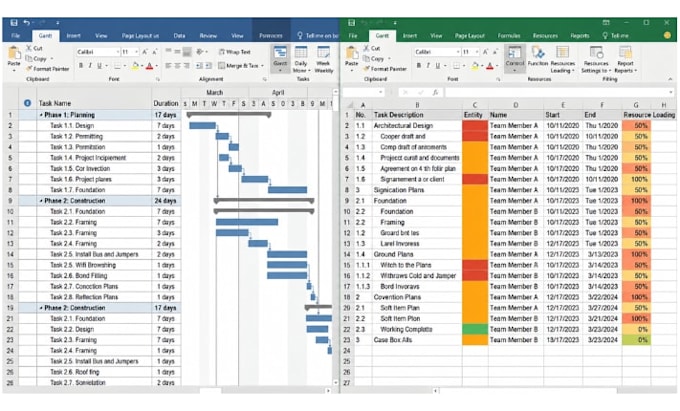The height and width of the screenshot is (411, 680).
Task: Toggle italic in the blue Gantt window
Action: 90,65
